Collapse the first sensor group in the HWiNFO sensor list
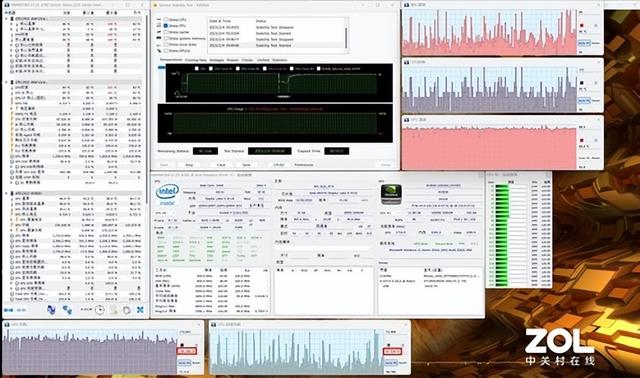 [6, 19]
